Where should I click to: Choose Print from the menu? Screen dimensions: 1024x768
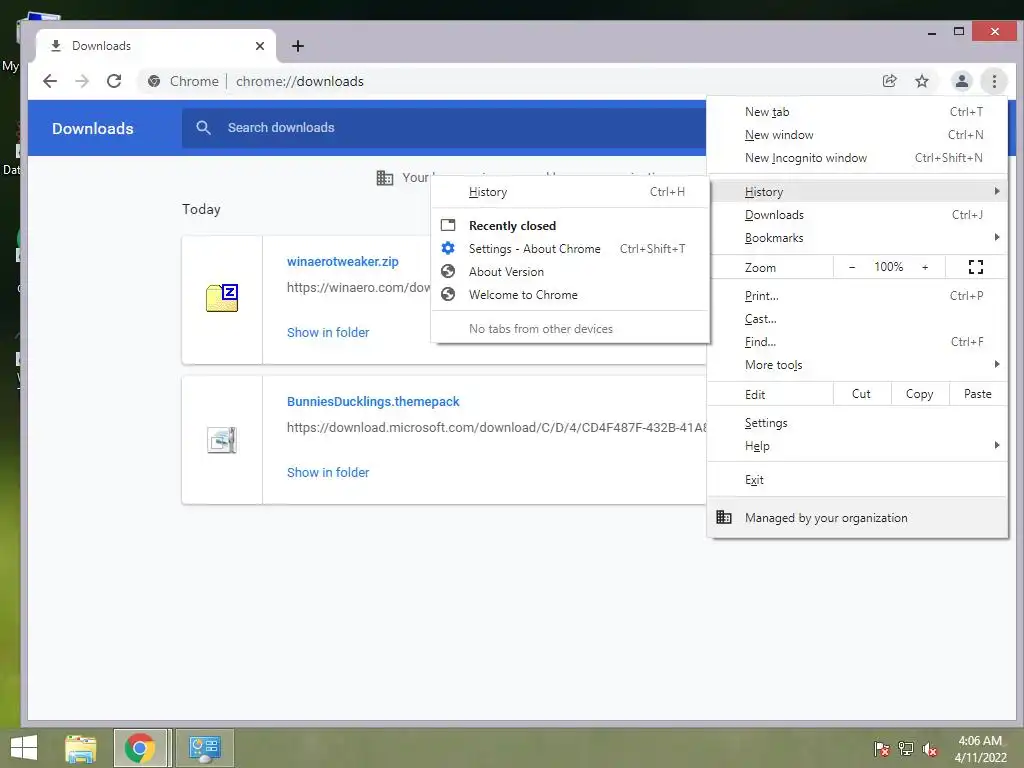pyautogui.click(x=857, y=296)
